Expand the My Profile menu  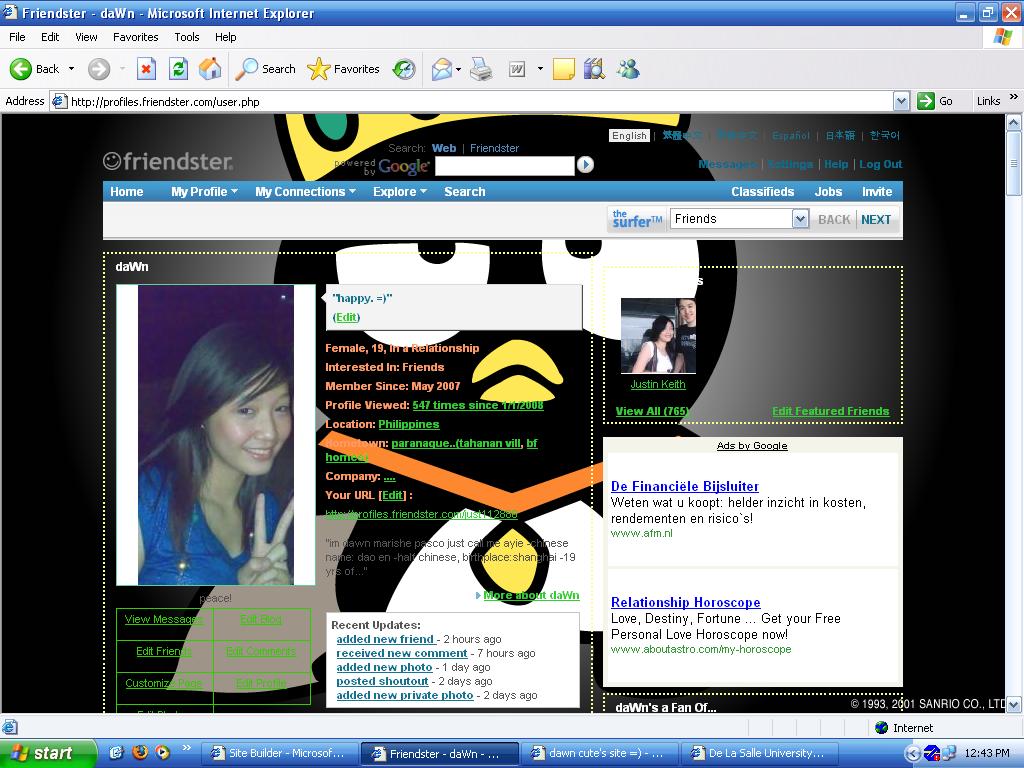point(204,191)
